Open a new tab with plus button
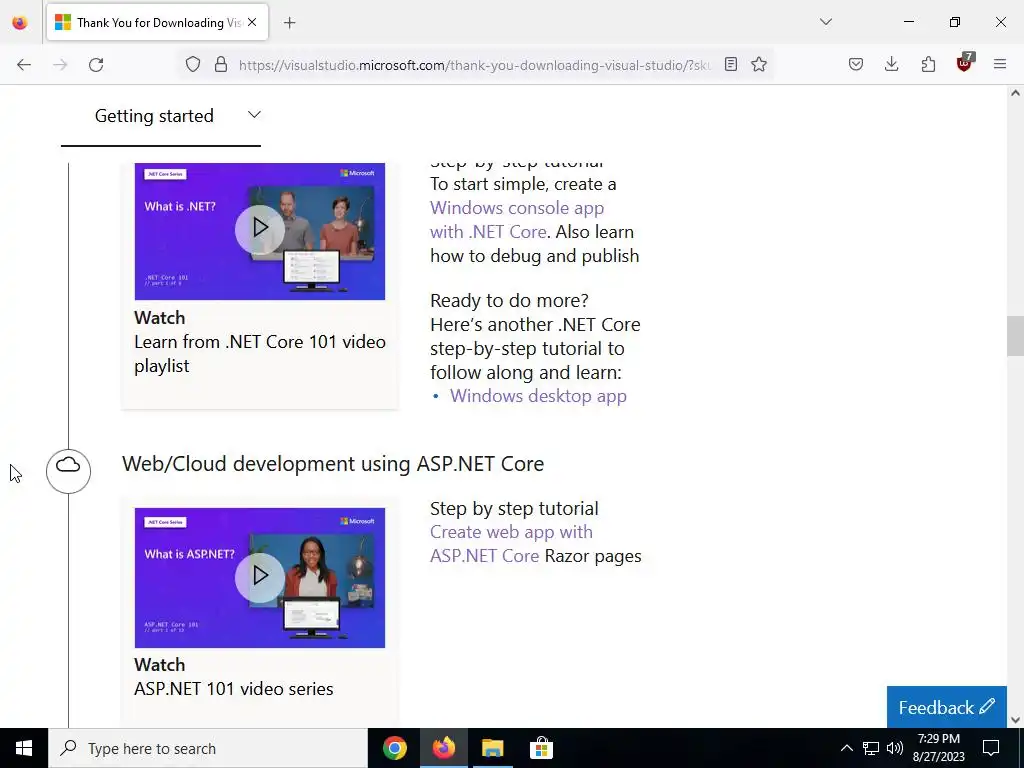Viewport: 1024px width, 768px height. [289, 23]
